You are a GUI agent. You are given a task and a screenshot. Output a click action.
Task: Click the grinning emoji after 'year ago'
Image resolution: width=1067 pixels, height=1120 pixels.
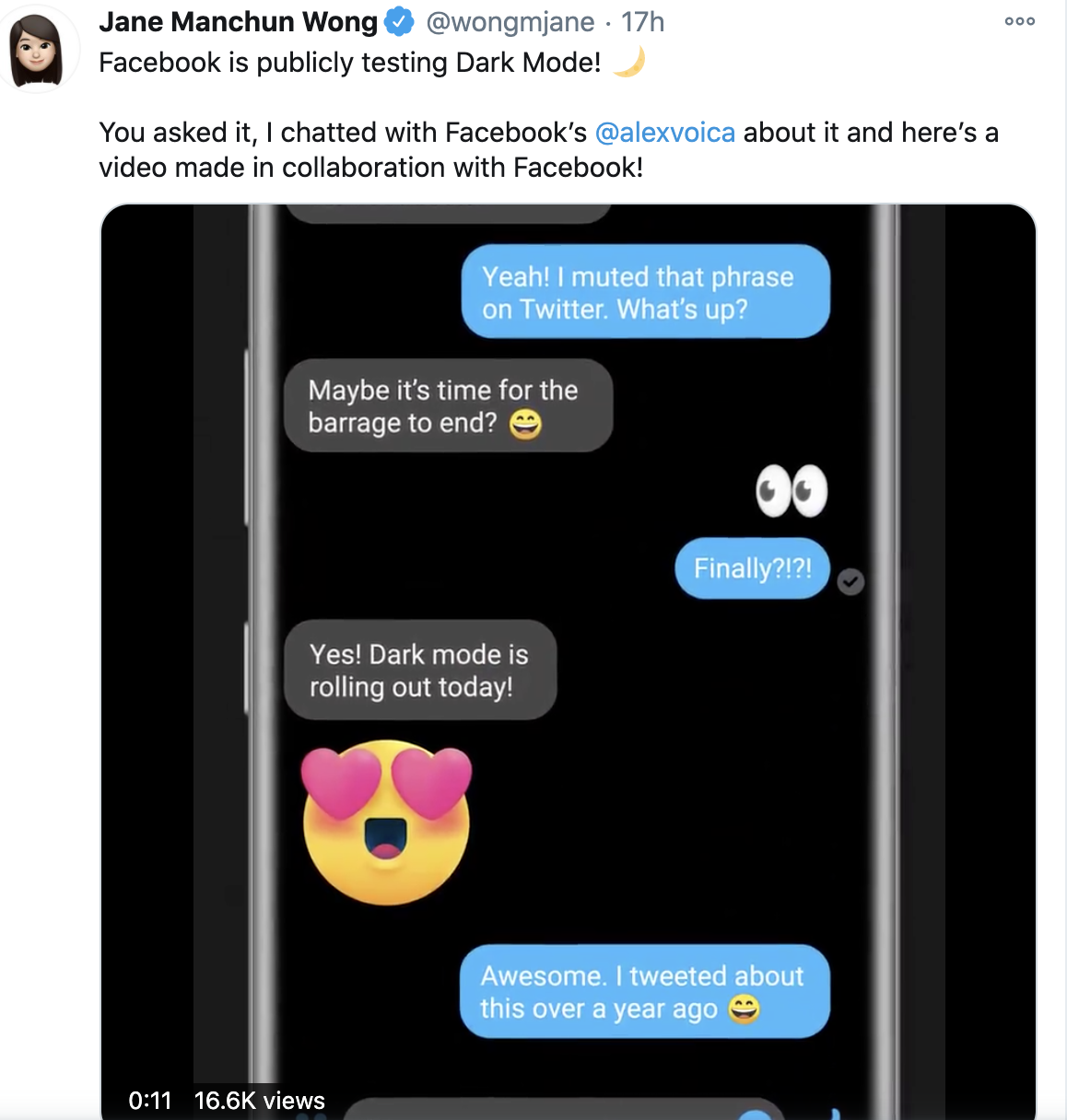click(x=744, y=1009)
